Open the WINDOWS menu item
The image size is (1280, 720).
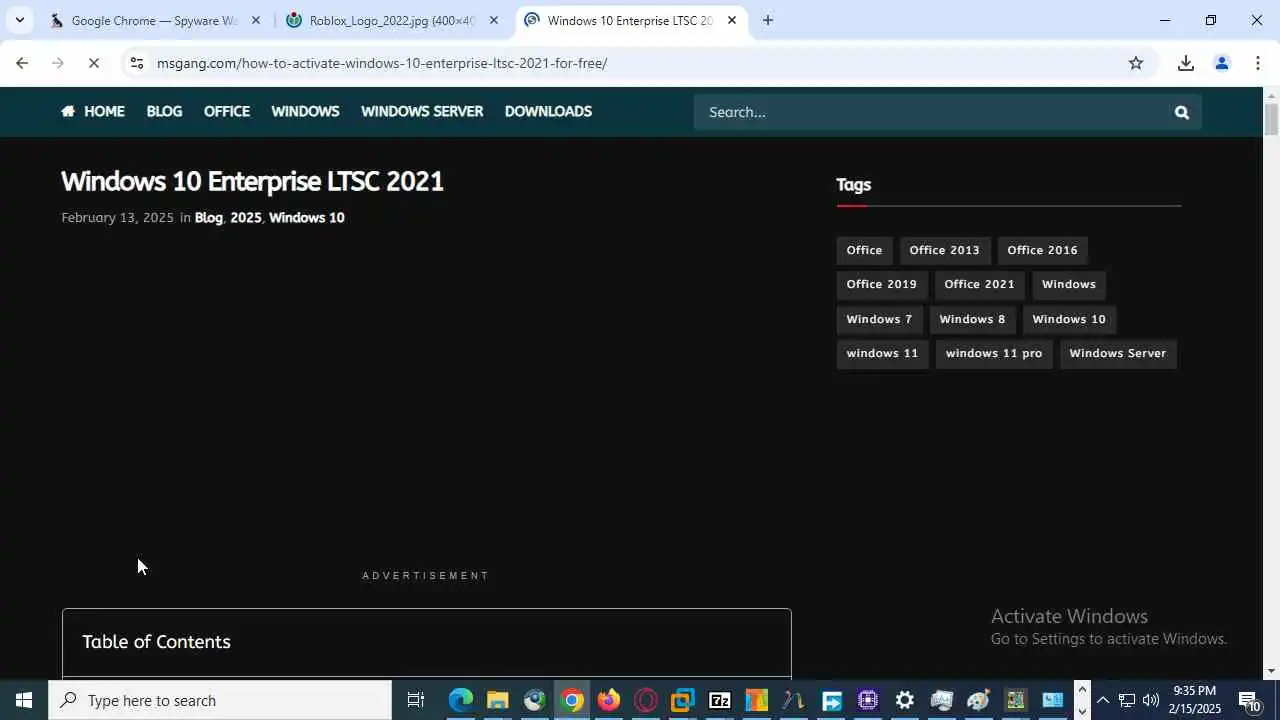point(305,111)
